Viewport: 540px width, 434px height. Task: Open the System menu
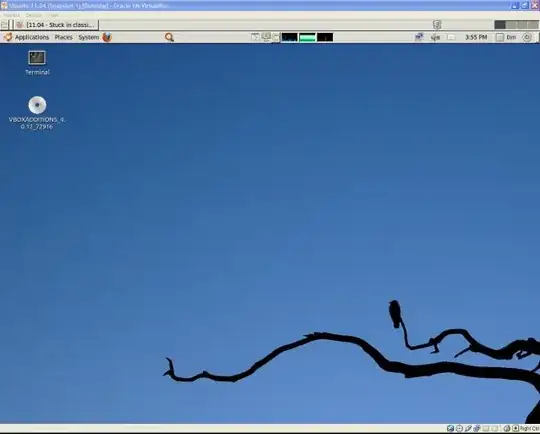tap(89, 37)
